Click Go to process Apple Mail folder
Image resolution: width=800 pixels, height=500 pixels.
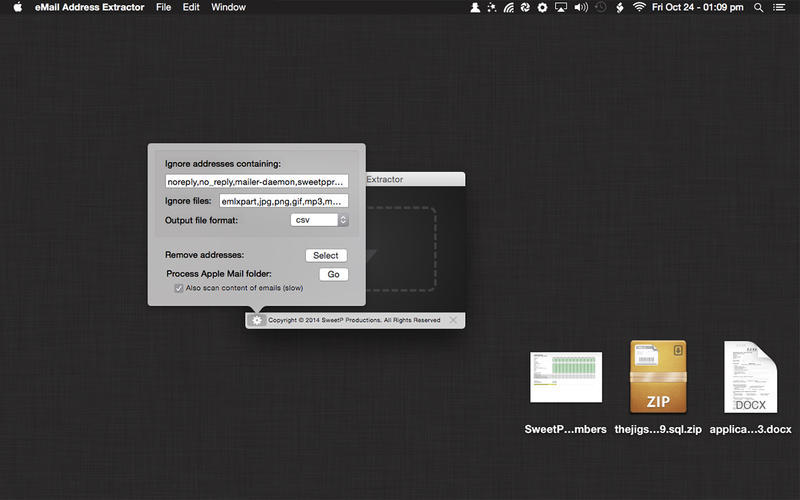coord(334,274)
